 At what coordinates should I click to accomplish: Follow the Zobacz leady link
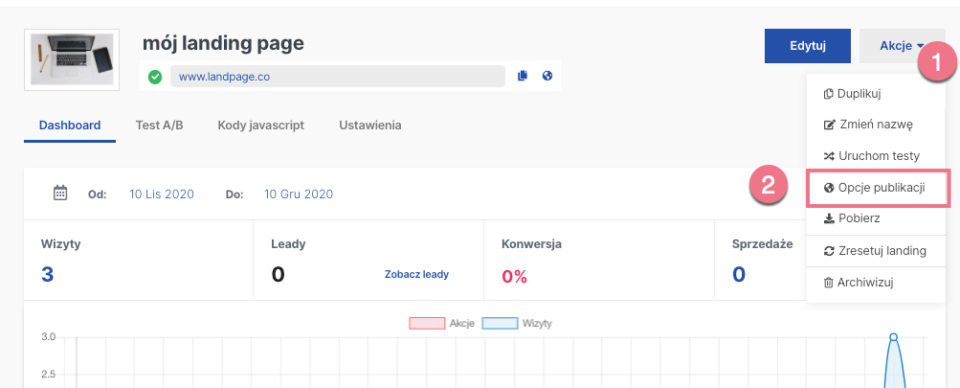click(416, 274)
